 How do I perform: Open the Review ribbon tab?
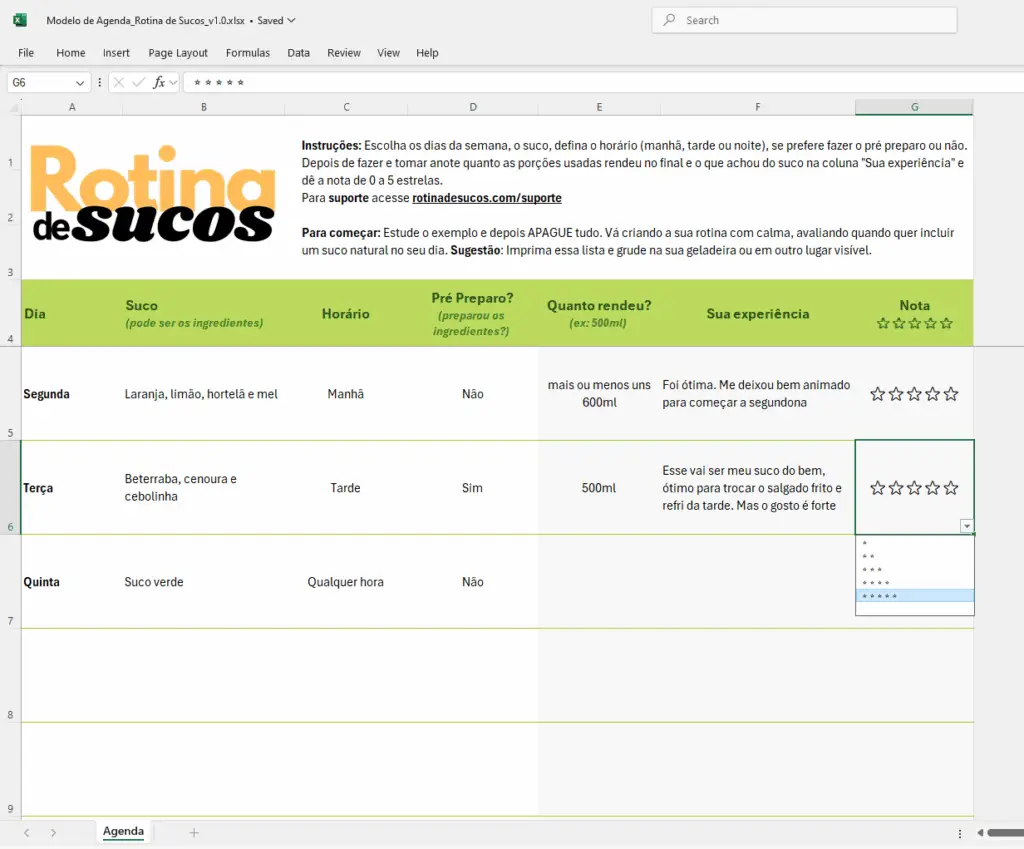tap(344, 53)
